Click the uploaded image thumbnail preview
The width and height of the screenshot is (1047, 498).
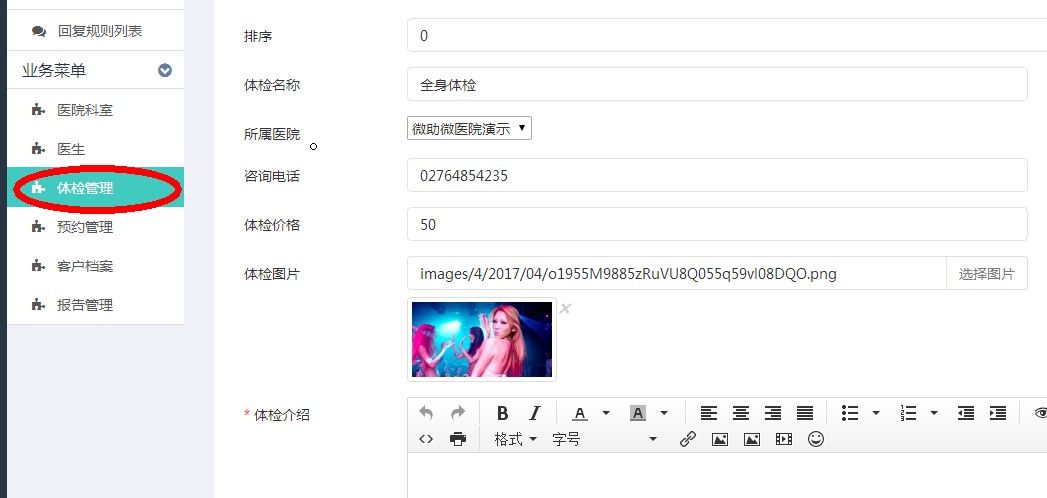click(x=481, y=339)
